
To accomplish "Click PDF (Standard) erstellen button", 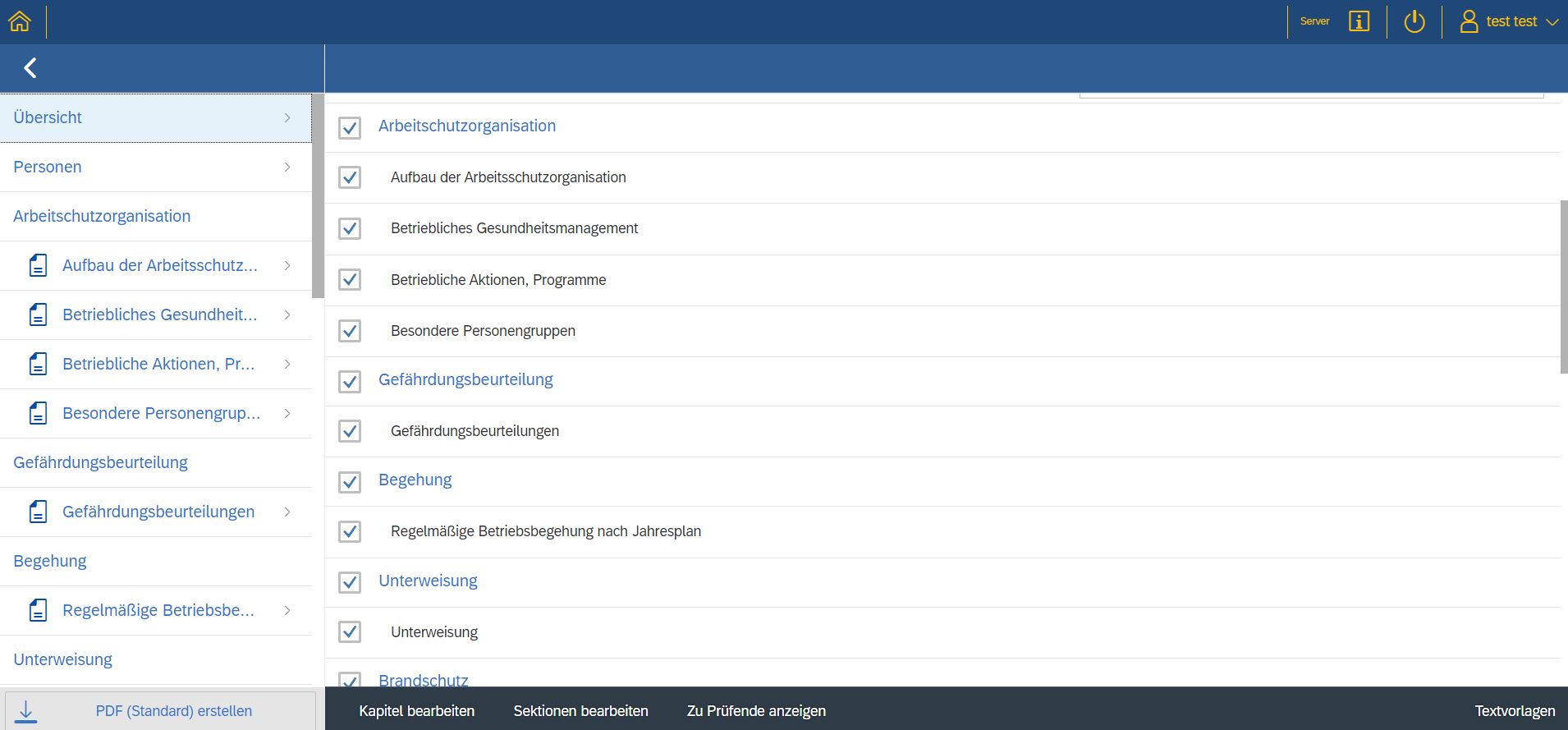I will pyautogui.click(x=160, y=711).
